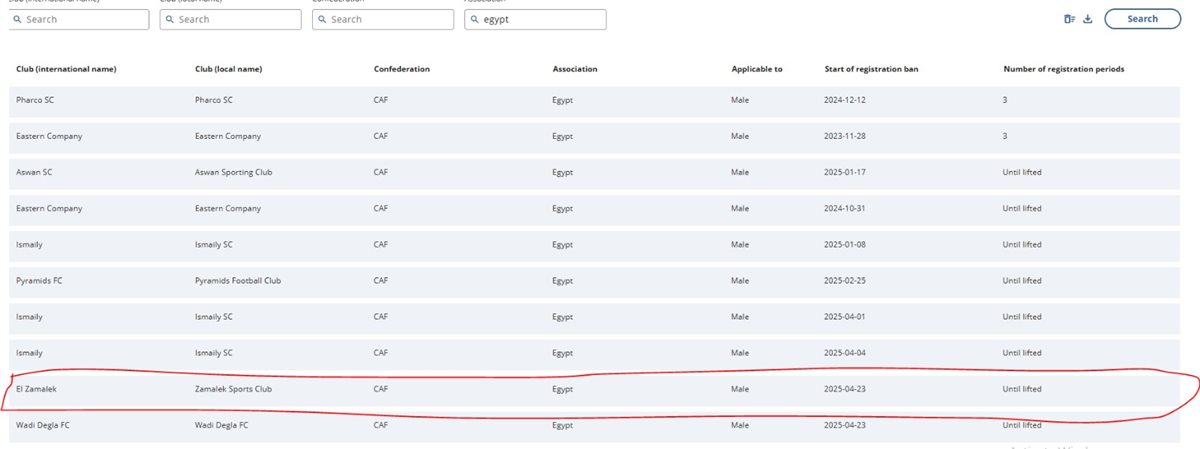Click the magnifier icon in the first club name field
Image resolution: width=1200 pixels, height=449 pixels.
17,19
